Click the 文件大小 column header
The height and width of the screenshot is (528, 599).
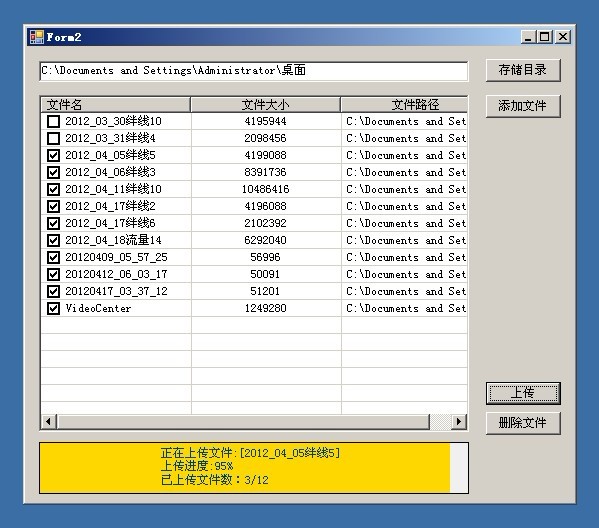[x=266, y=104]
